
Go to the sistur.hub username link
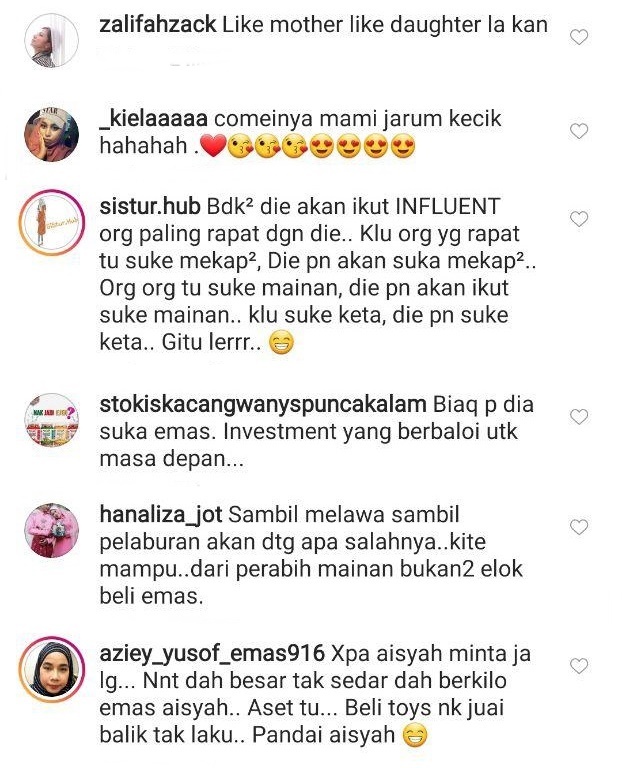pos(150,207)
